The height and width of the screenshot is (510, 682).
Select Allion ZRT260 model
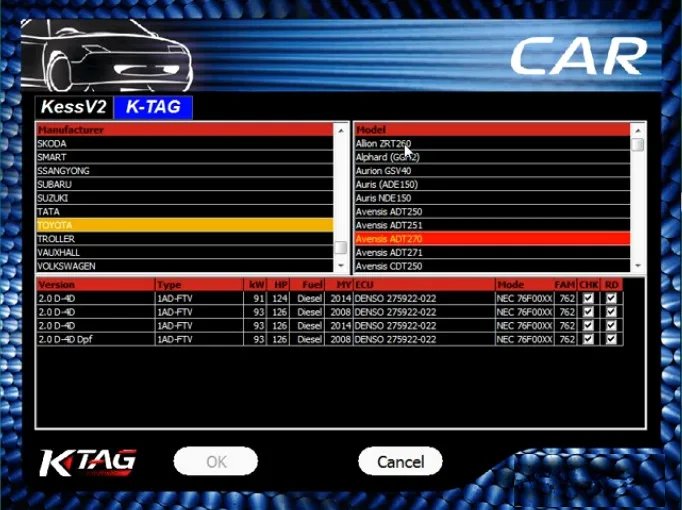click(492, 143)
